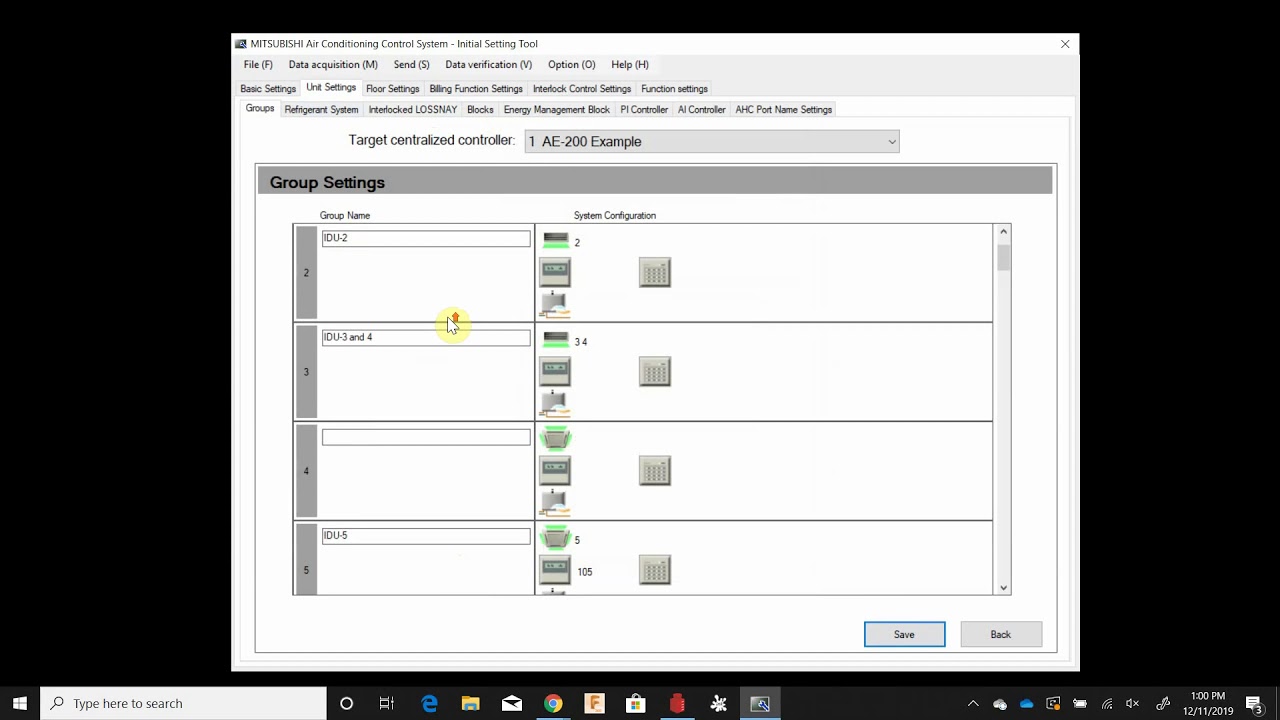Image resolution: width=1280 pixels, height=720 pixels.
Task: Open the Option (O) menu
Action: [571, 64]
